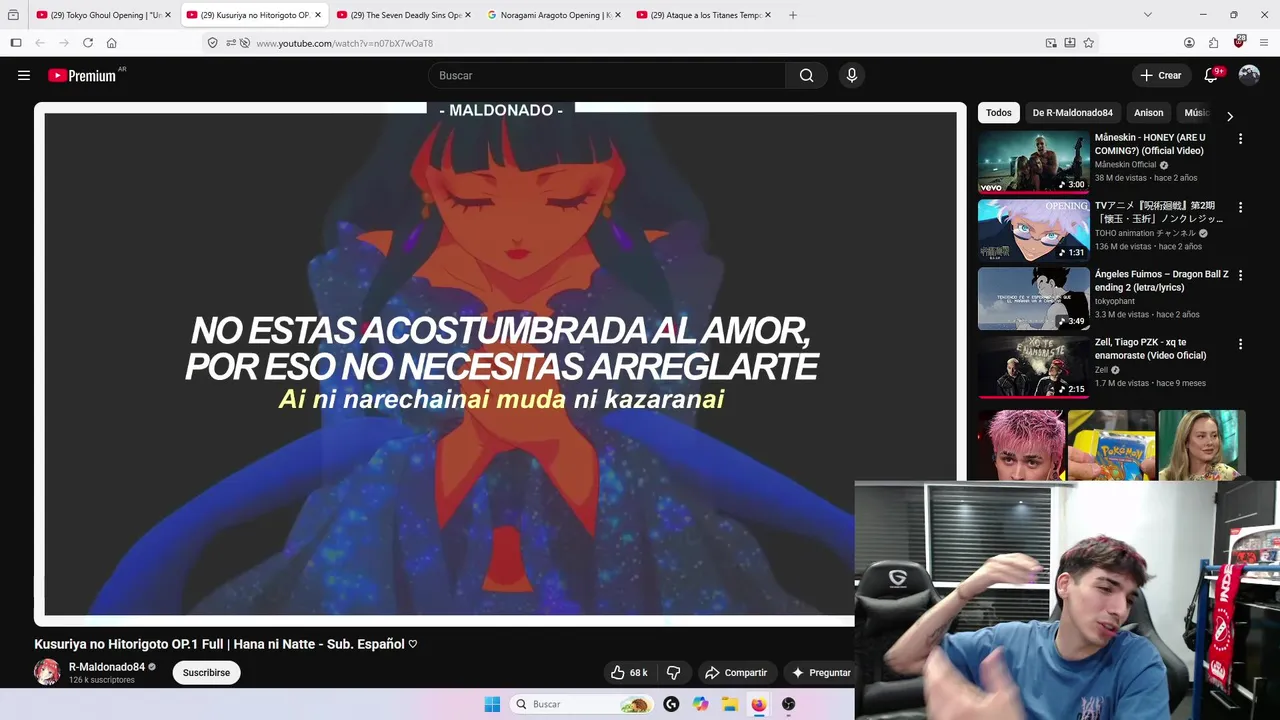This screenshot has width=1280, height=720.
Task: Click the Crear create button
Action: [1160, 75]
